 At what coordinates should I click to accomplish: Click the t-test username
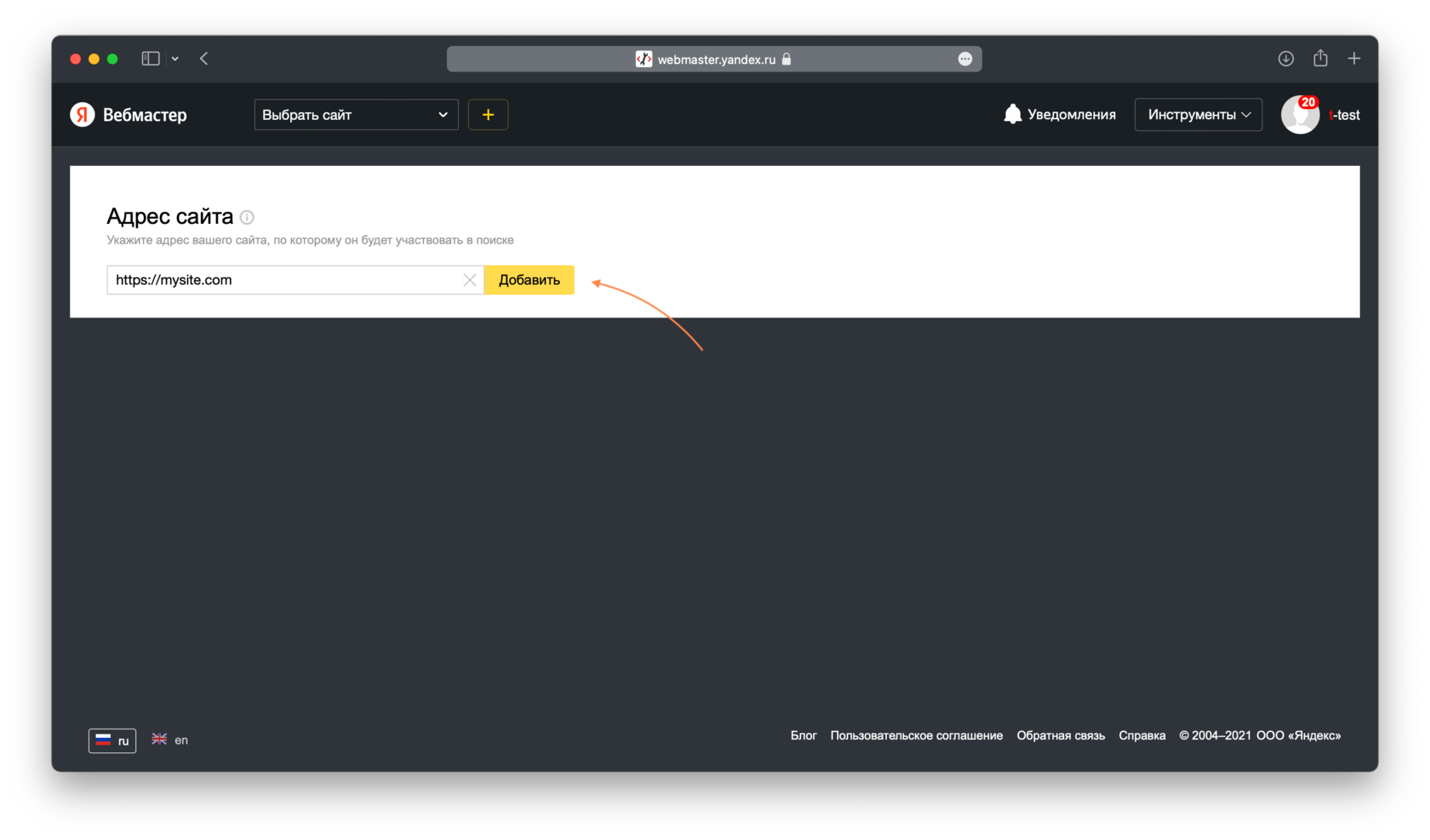[1344, 115]
